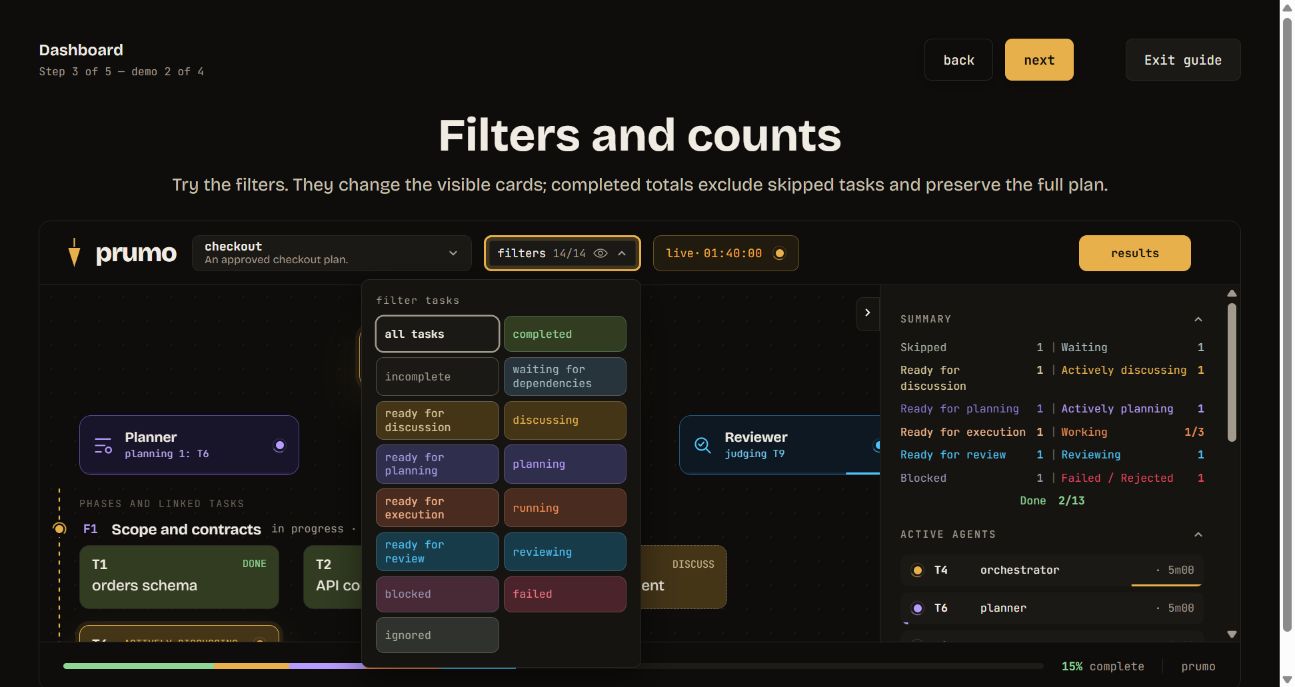1295x687 pixels.
Task: Toggle 'ready for execution' filter
Action: pos(437,508)
